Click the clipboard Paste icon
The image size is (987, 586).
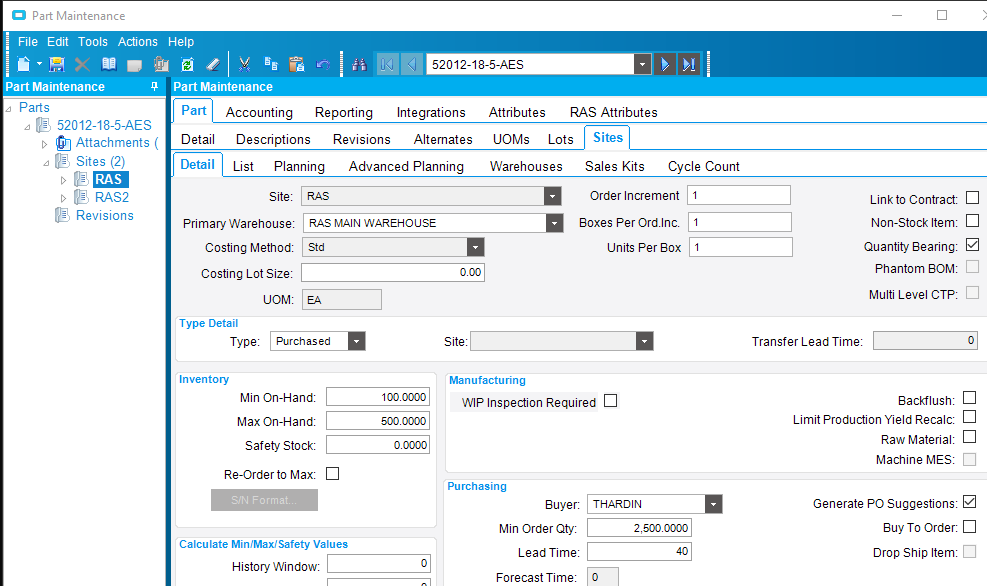coord(296,64)
